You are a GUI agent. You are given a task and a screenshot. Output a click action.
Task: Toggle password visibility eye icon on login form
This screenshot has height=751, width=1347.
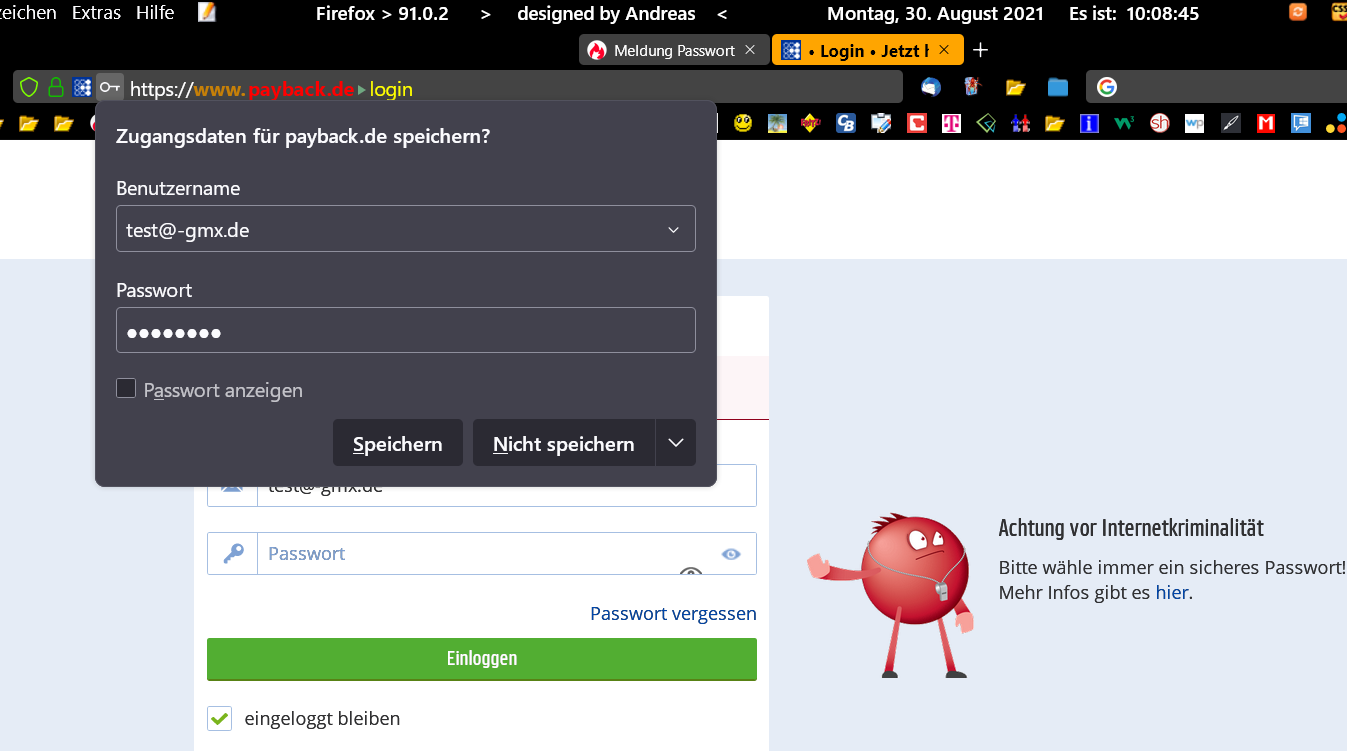click(x=731, y=554)
